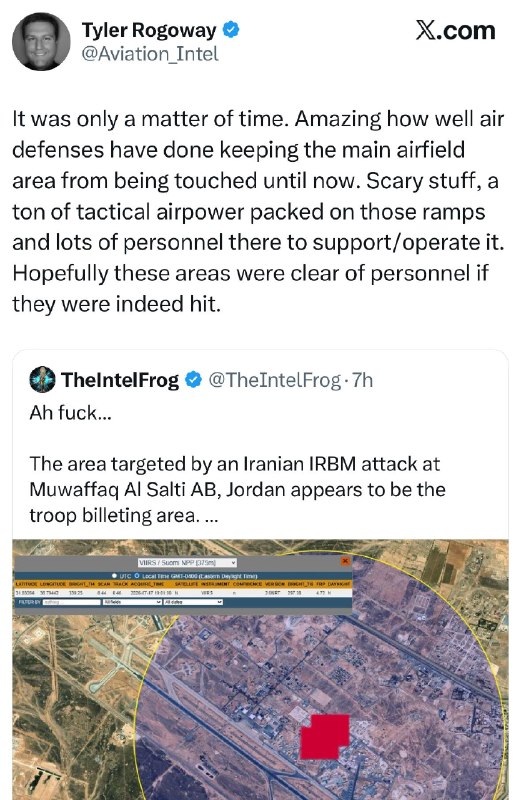Sort by the LATITUDE column header
Image resolution: width=521 pixels, height=800 pixels.
(x=27, y=583)
